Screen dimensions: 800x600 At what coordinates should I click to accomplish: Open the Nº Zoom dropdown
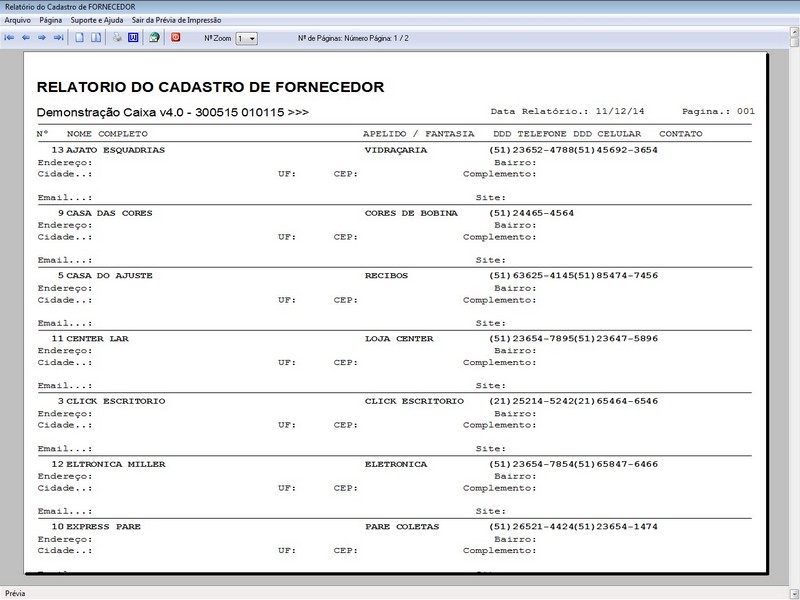(x=251, y=38)
